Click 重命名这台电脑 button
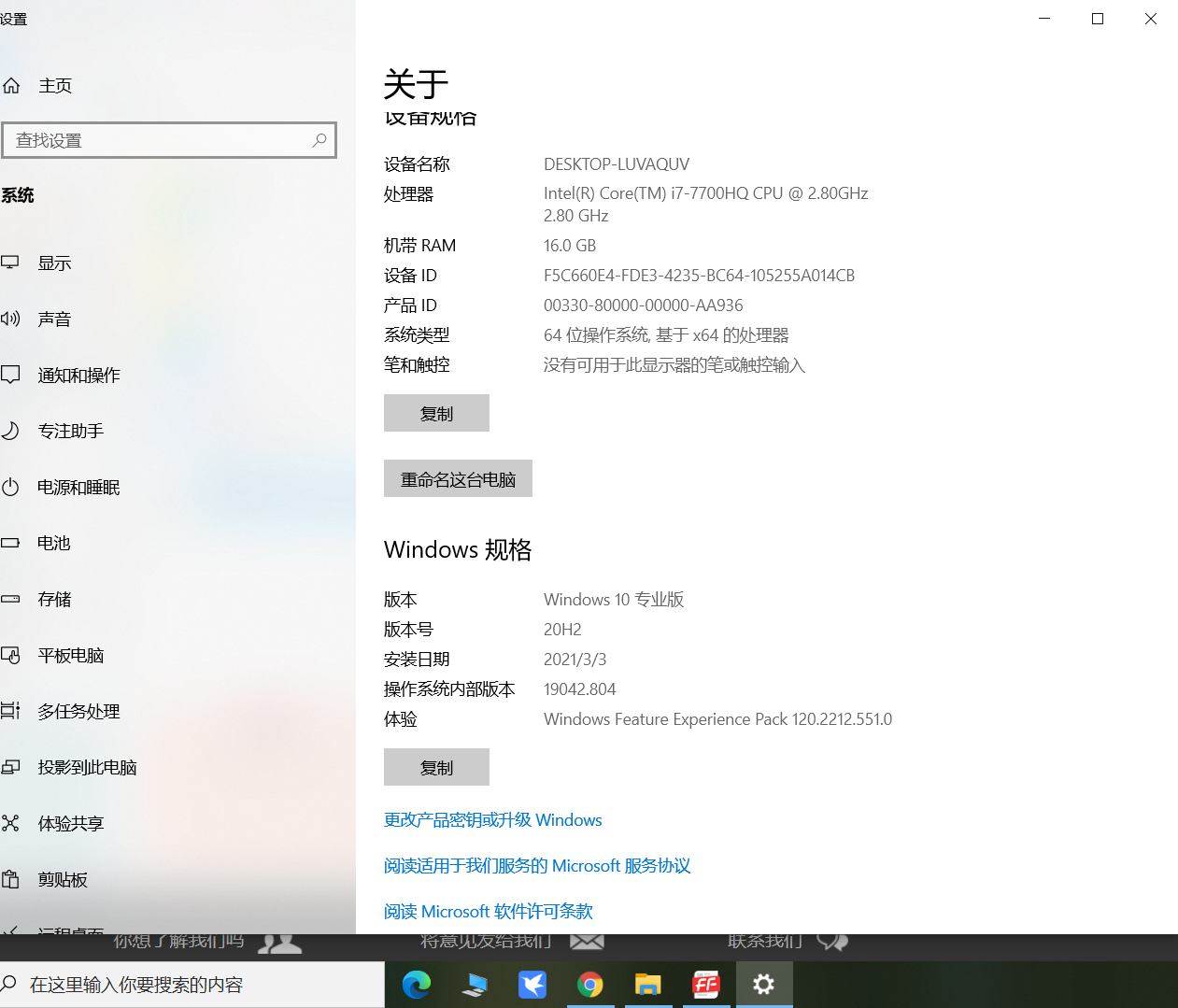The height and width of the screenshot is (1008, 1178). [458, 478]
